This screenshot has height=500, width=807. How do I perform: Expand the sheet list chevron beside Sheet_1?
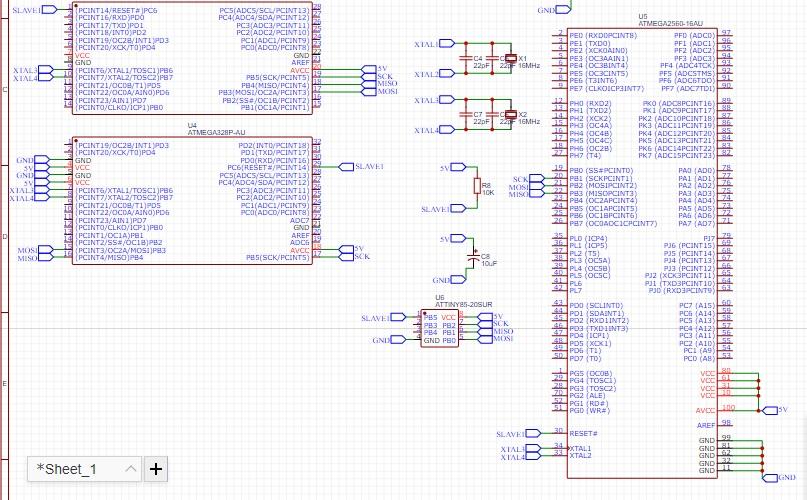pos(131,469)
